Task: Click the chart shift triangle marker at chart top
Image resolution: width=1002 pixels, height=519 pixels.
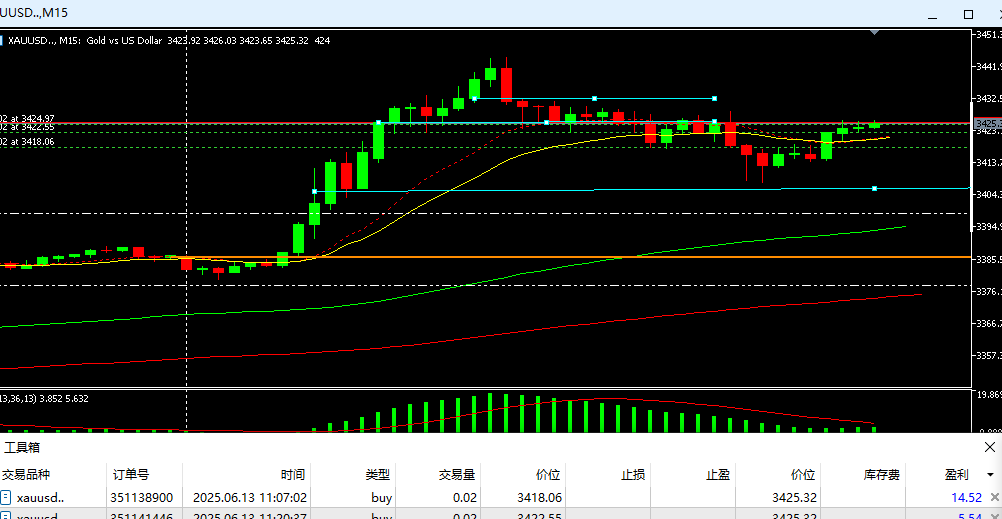Action: pos(876,32)
